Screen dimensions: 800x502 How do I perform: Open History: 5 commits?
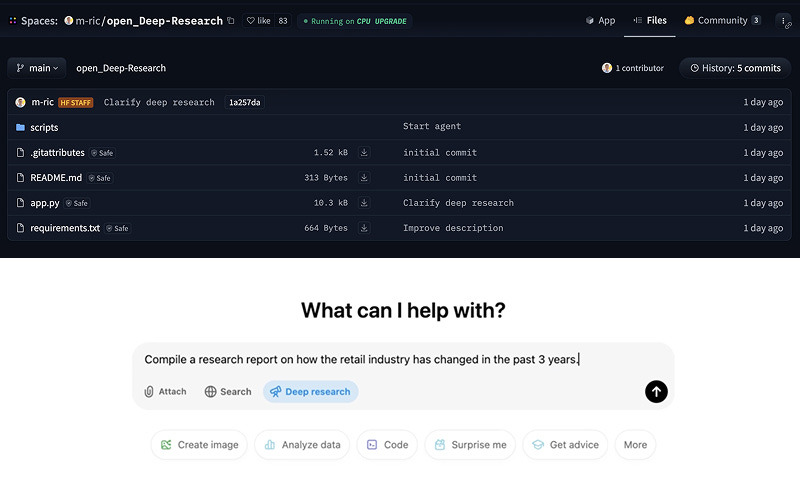(735, 68)
